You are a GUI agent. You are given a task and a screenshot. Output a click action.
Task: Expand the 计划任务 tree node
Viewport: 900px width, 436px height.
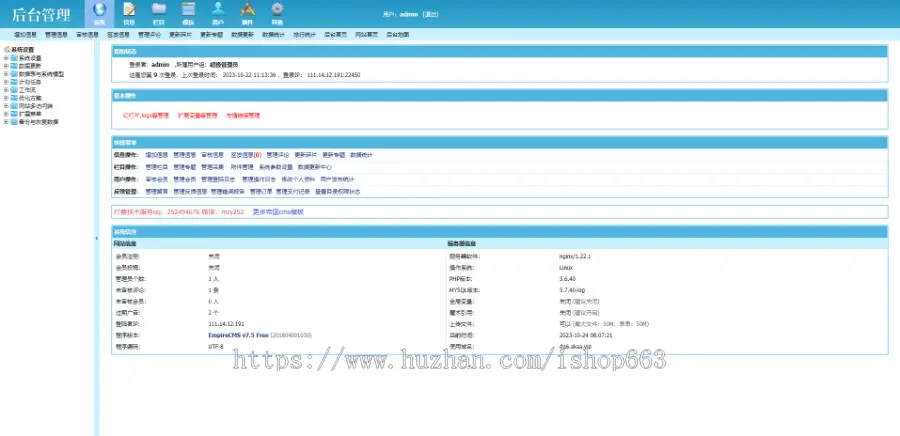coord(6,82)
